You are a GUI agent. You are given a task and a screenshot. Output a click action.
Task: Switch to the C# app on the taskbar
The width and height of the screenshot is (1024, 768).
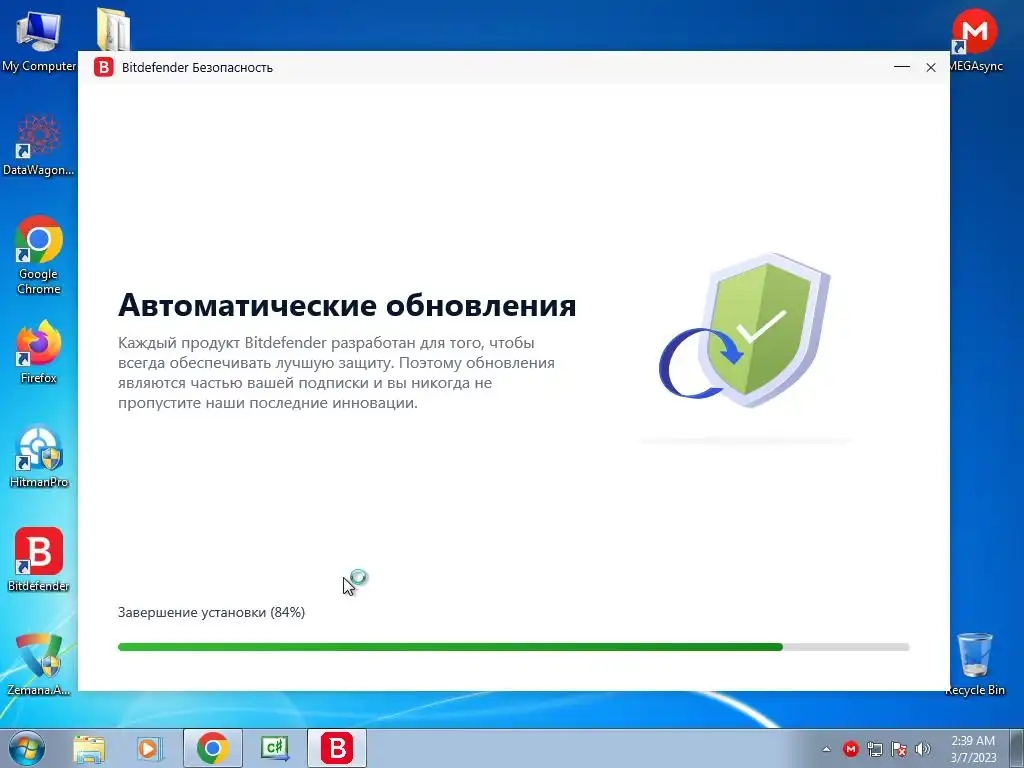click(x=274, y=748)
